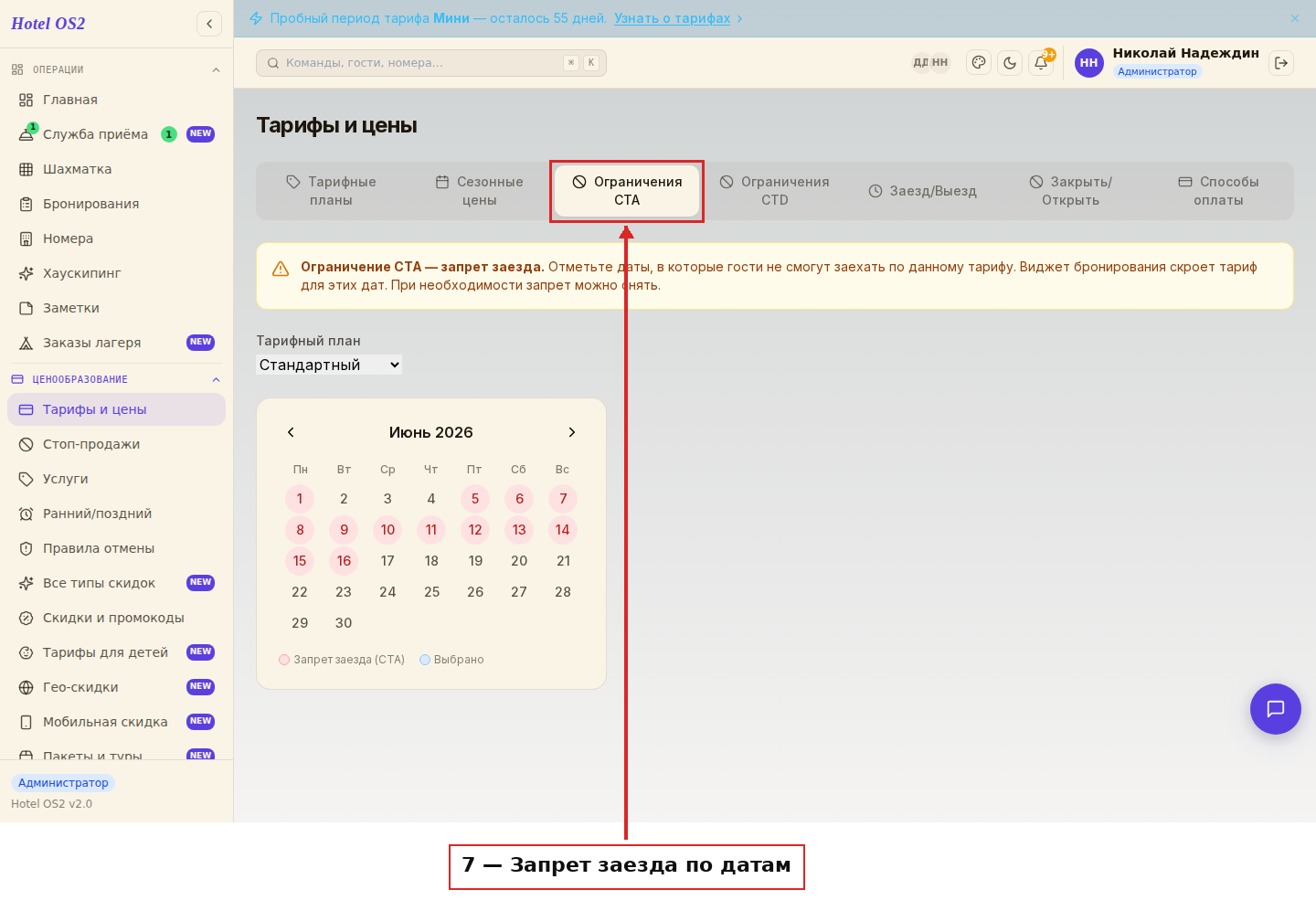Open Мобильная скидка
1316x911 pixels.
click(x=116, y=722)
